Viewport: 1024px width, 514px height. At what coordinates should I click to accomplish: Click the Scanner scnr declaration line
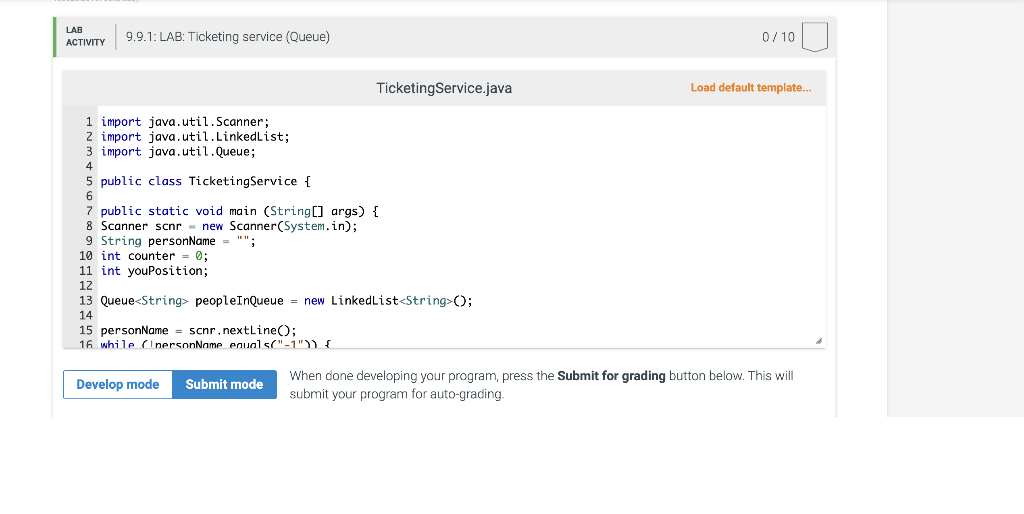(229, 227)
